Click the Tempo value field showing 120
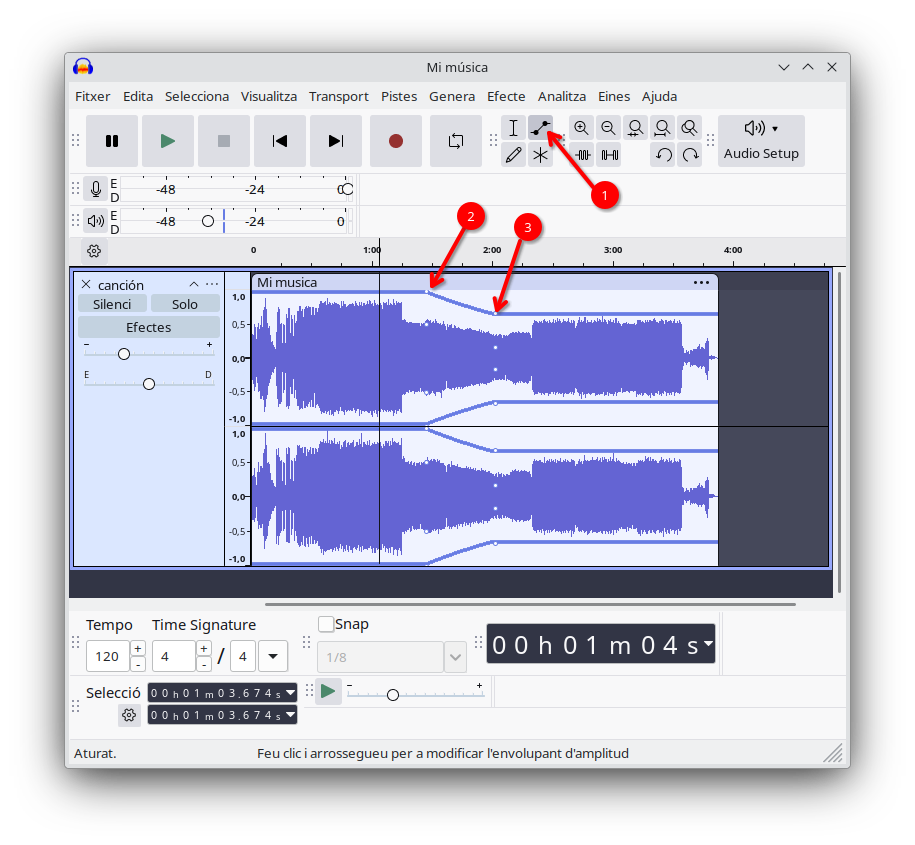 (x=107, y=657)
